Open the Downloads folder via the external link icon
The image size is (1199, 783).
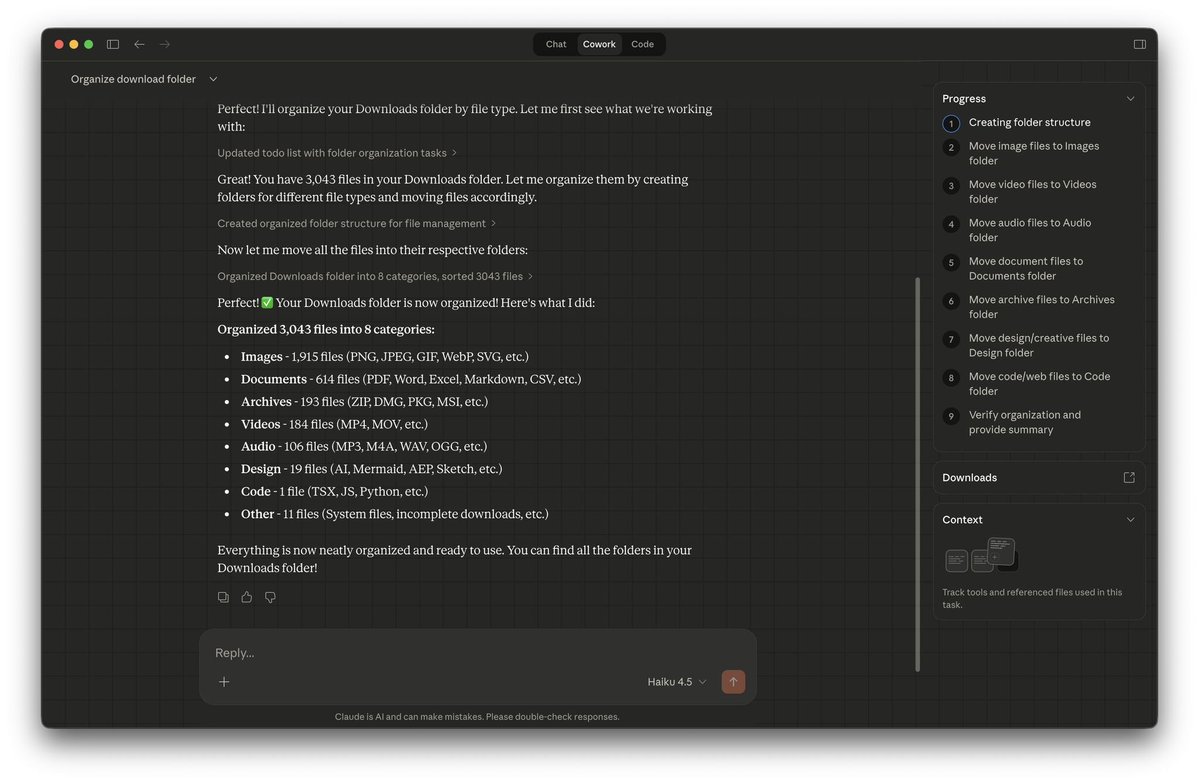click(x=1130, y=477)
